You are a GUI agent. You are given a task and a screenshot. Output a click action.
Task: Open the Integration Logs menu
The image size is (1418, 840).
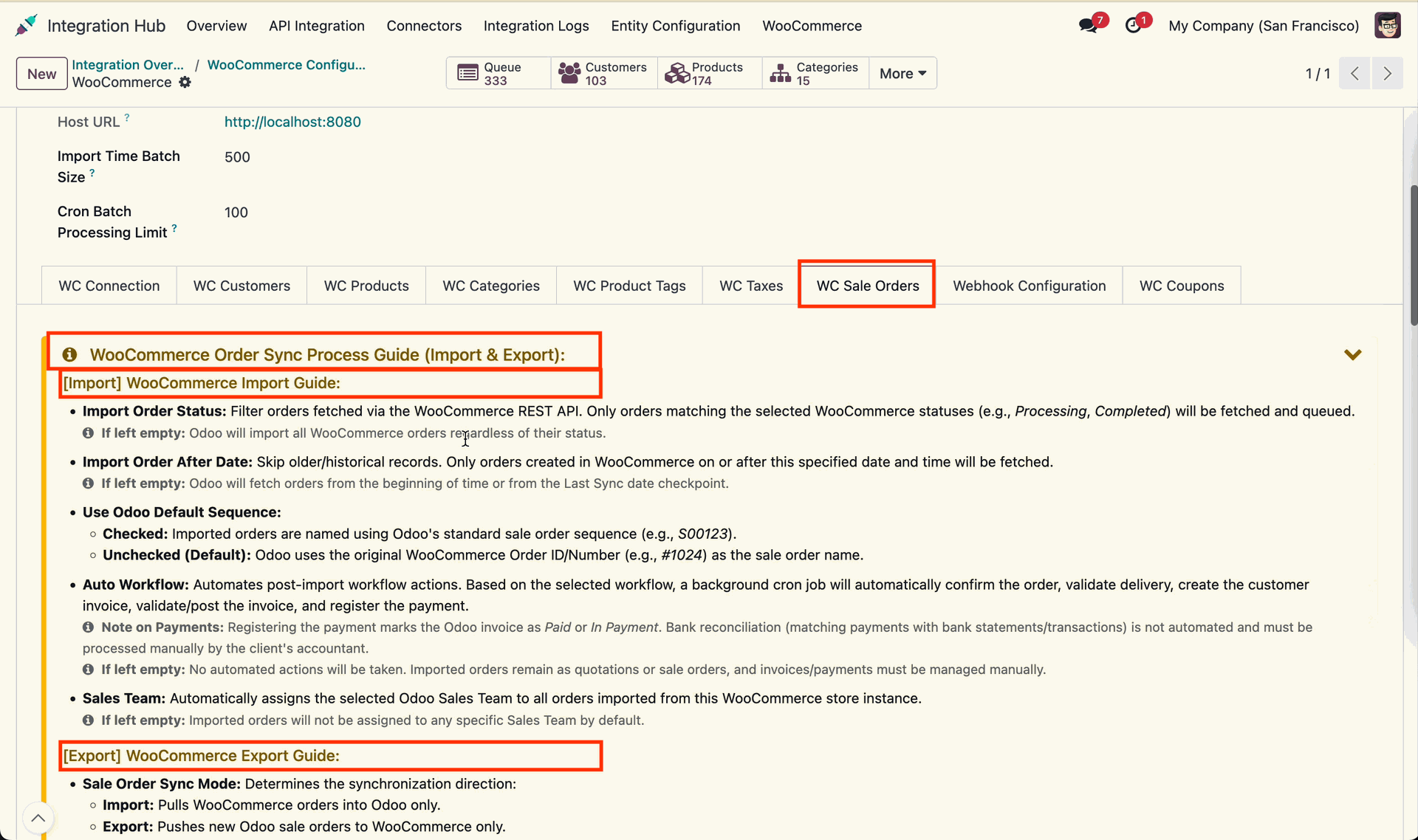pyautogui.click(x=536, y=26)
